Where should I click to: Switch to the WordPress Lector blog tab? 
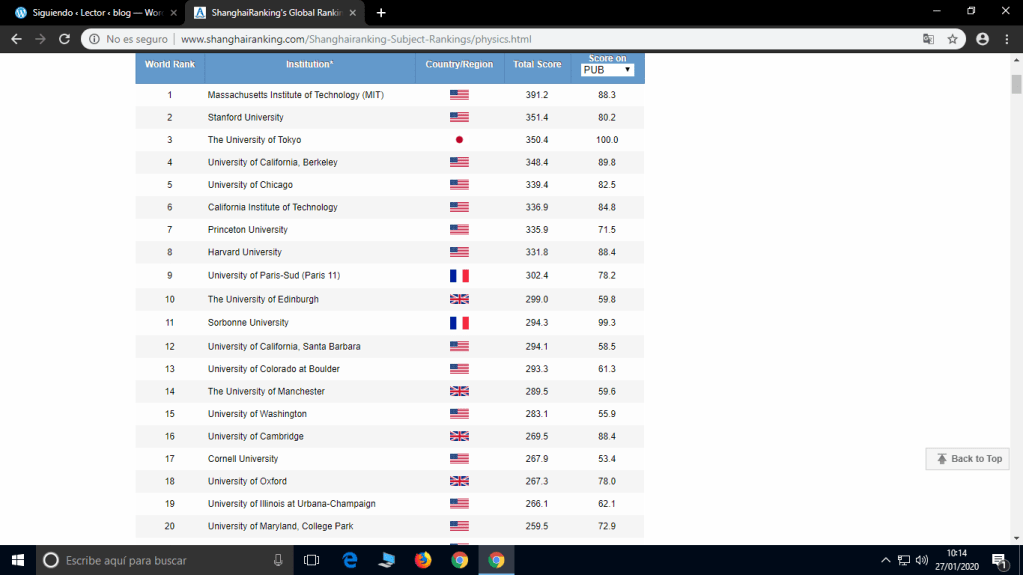(x=88, y=12)
